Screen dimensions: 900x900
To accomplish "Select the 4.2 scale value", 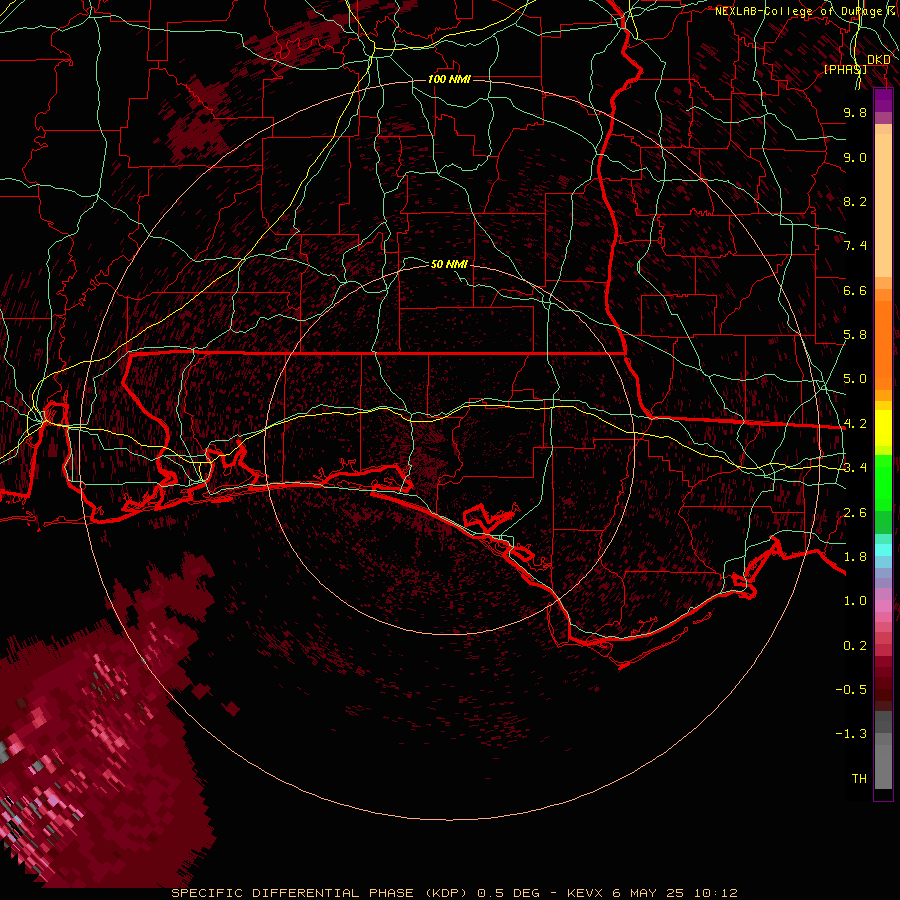I will coord(855,424).
